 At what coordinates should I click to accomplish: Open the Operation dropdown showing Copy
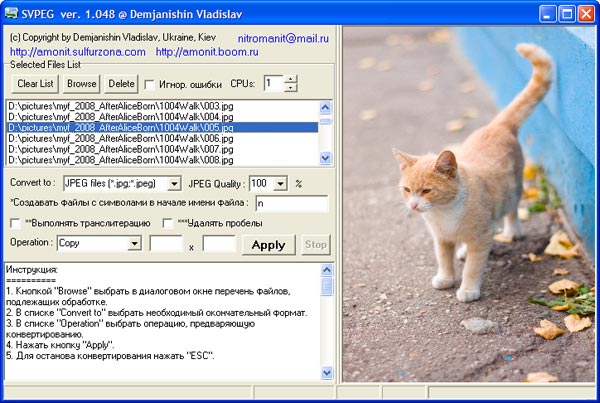pyautogui.click(x=134, y=243)
